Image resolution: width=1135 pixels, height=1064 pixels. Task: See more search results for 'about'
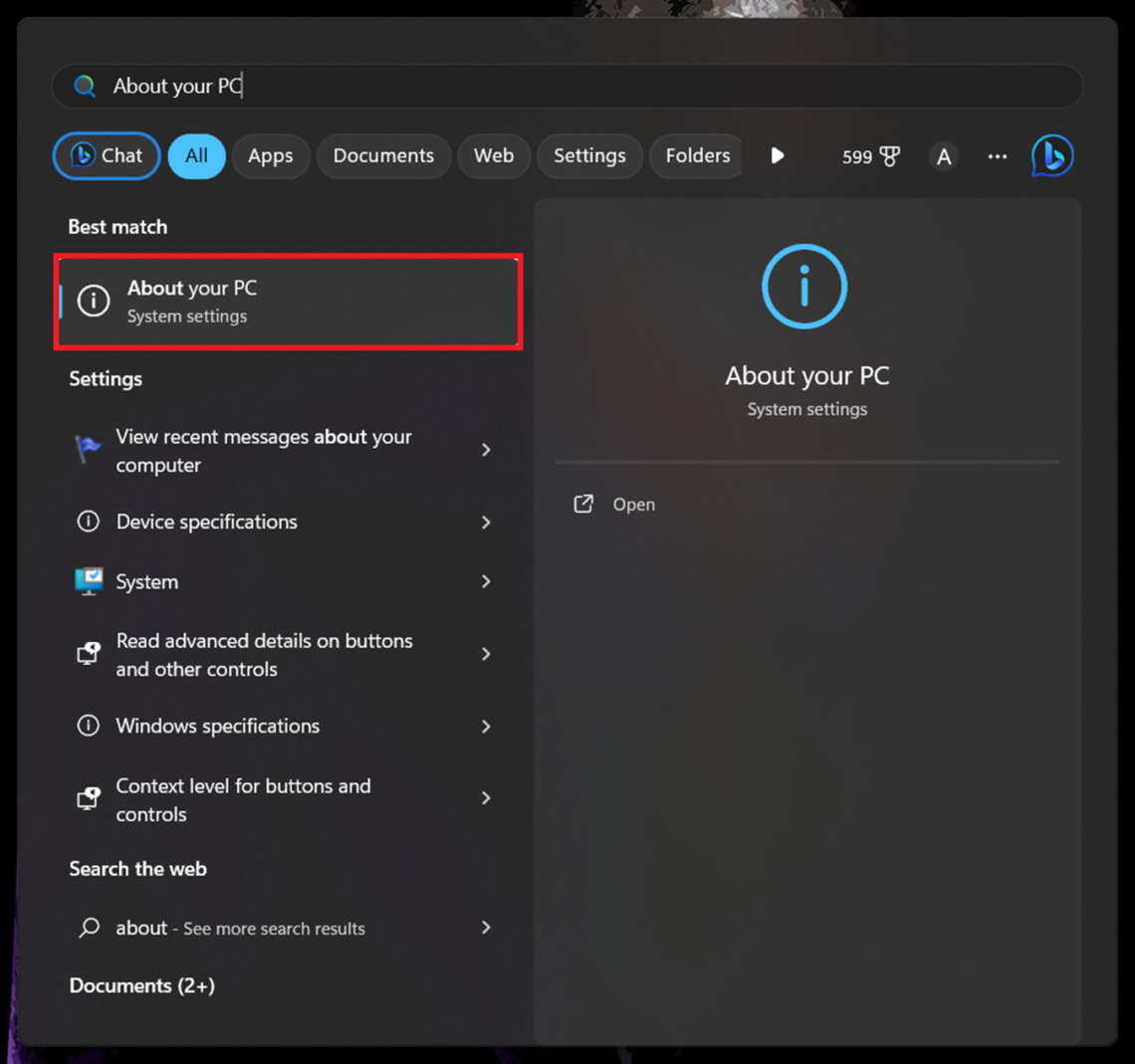pos(239,928)
